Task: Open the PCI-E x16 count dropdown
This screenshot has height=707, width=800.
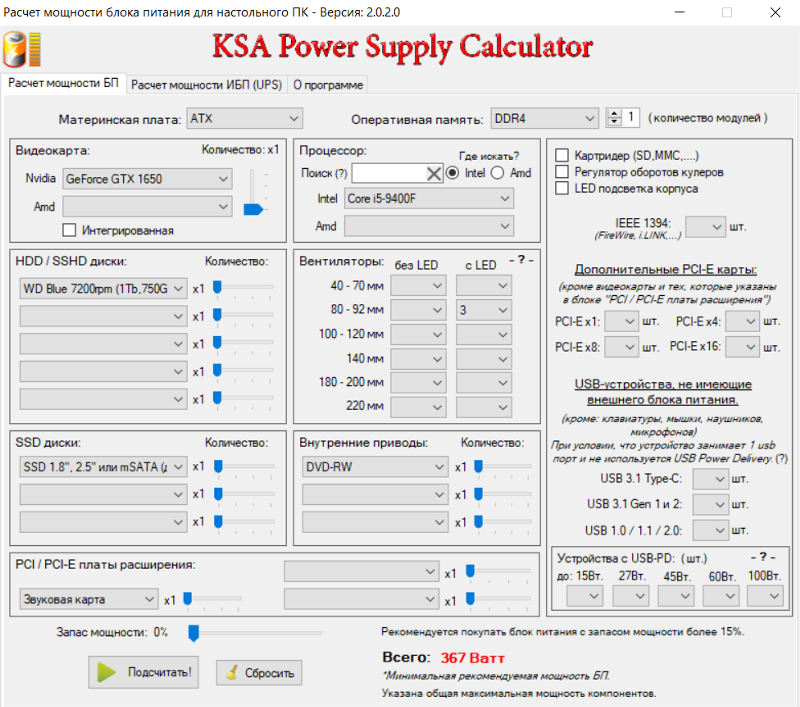Action: pyautogui.click(x=742, y=347)
